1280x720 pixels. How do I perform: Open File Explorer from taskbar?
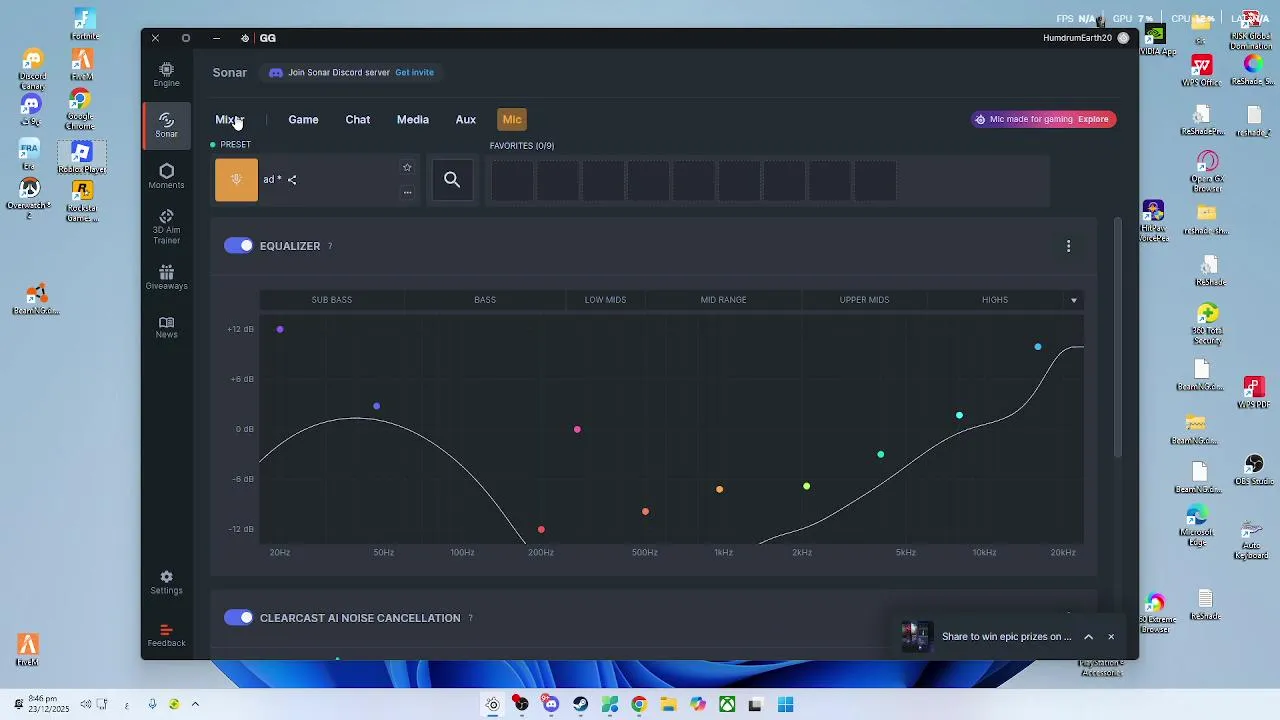668,705
